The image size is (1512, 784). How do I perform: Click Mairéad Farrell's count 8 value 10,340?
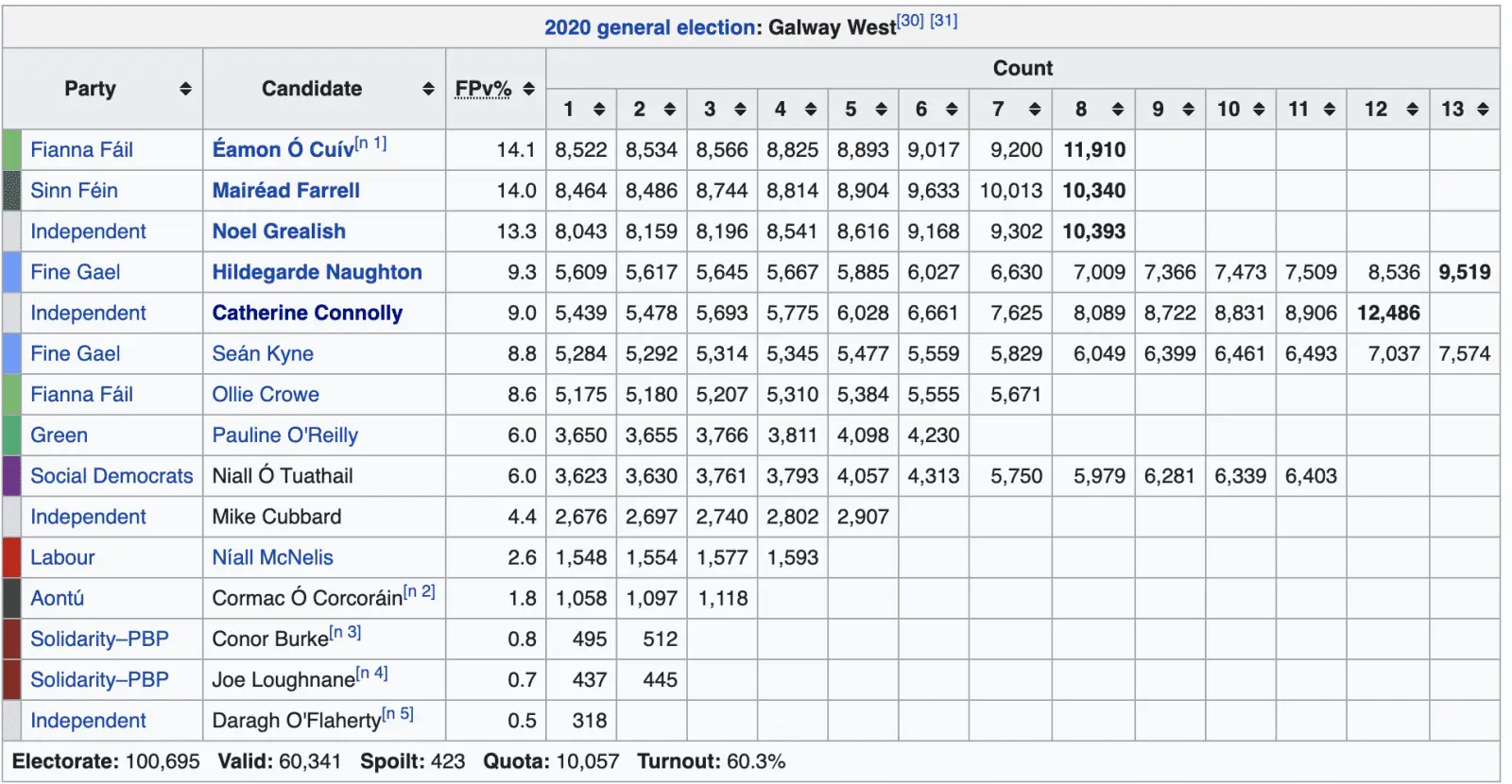coord(1094,191)
